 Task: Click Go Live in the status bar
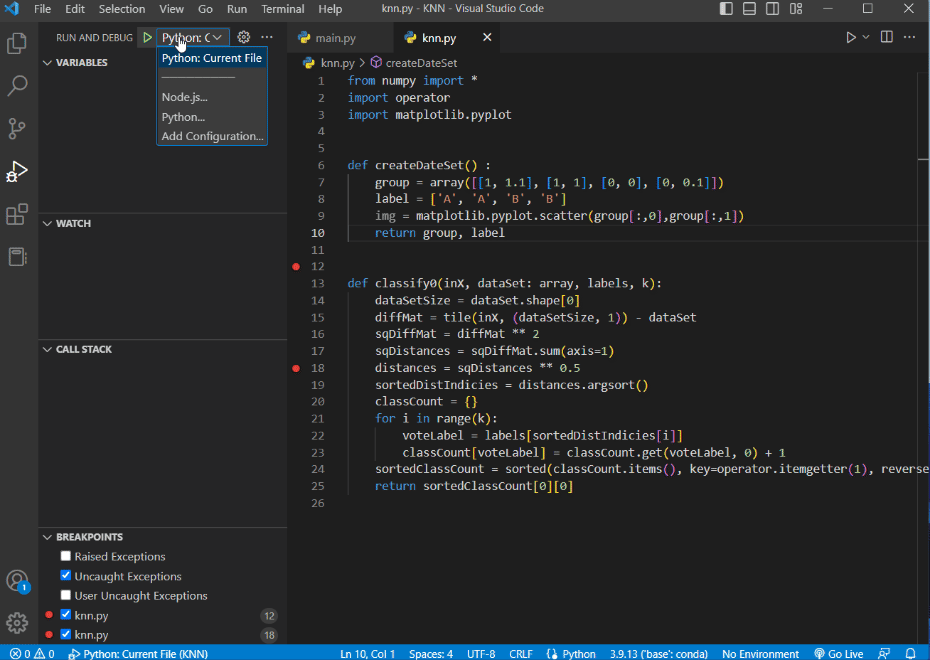839,653
